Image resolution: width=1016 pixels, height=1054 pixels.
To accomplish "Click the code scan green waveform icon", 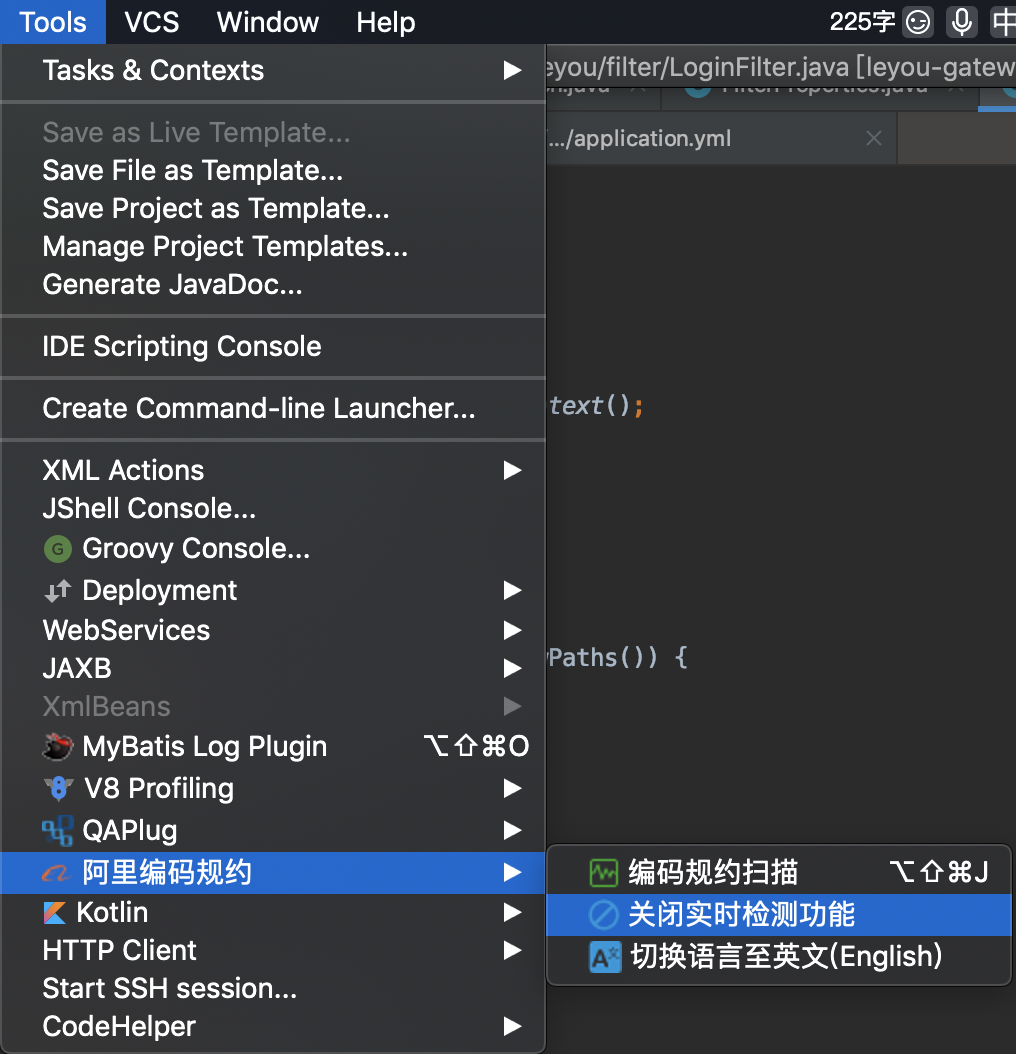I will coord(604,873).
